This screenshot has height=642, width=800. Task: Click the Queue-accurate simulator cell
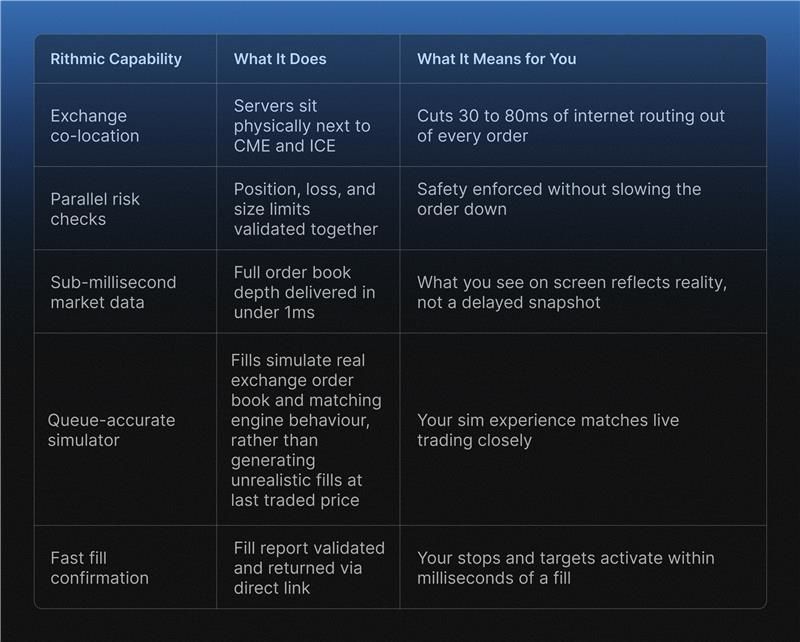(x=111, y=429)
